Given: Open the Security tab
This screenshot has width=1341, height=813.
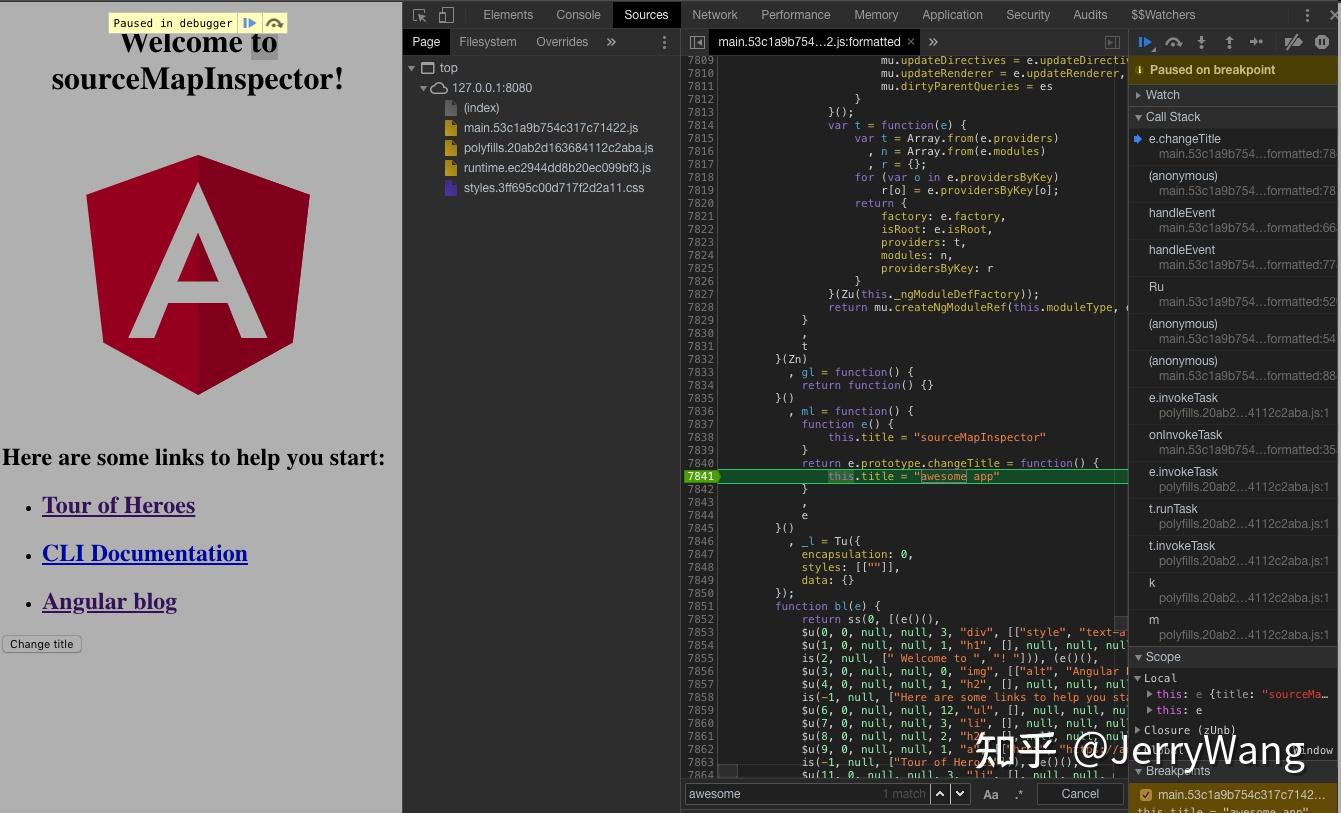Looking at the screenshot, I should tap(1028, 15).
